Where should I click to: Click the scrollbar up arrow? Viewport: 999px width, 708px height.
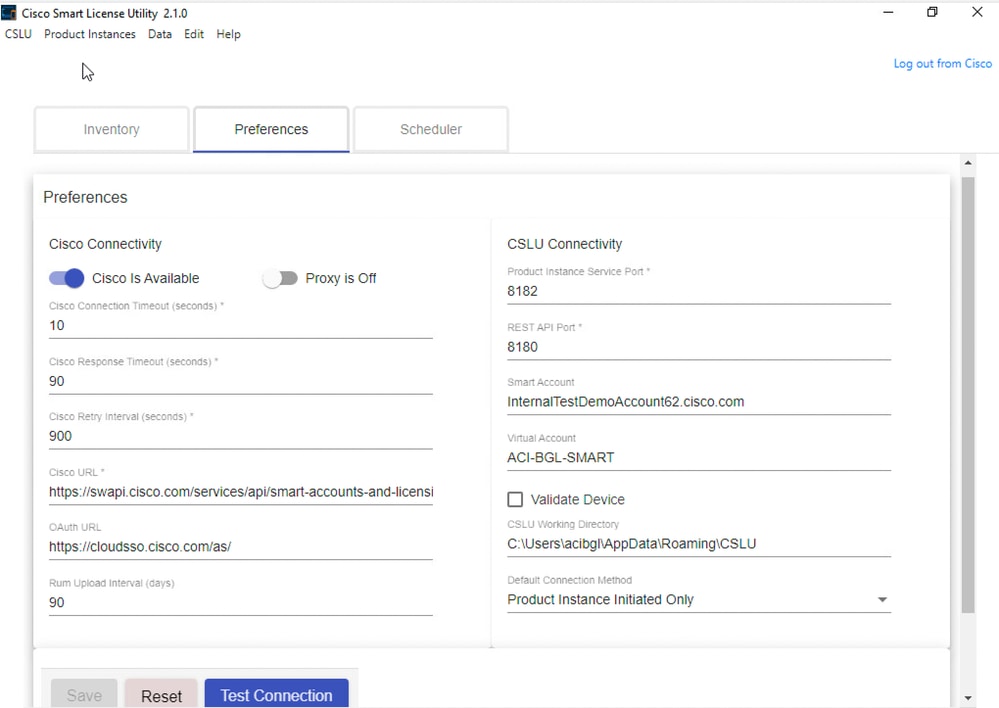[x=968, y=163]
